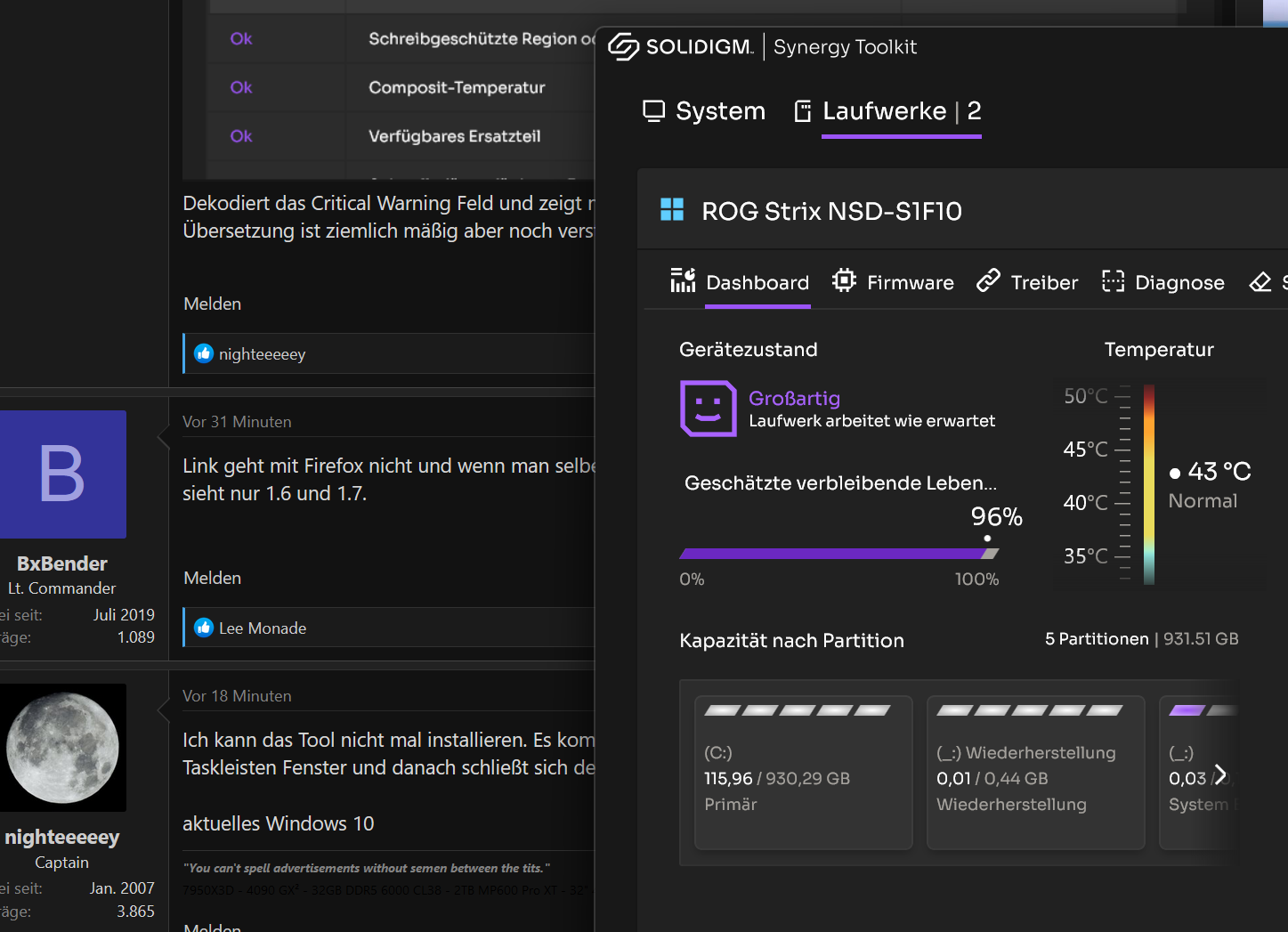The height and width of the screenshot is (932, 1288).
Task: Report the Firefox link post via Melden
Action: pos(212,578)
